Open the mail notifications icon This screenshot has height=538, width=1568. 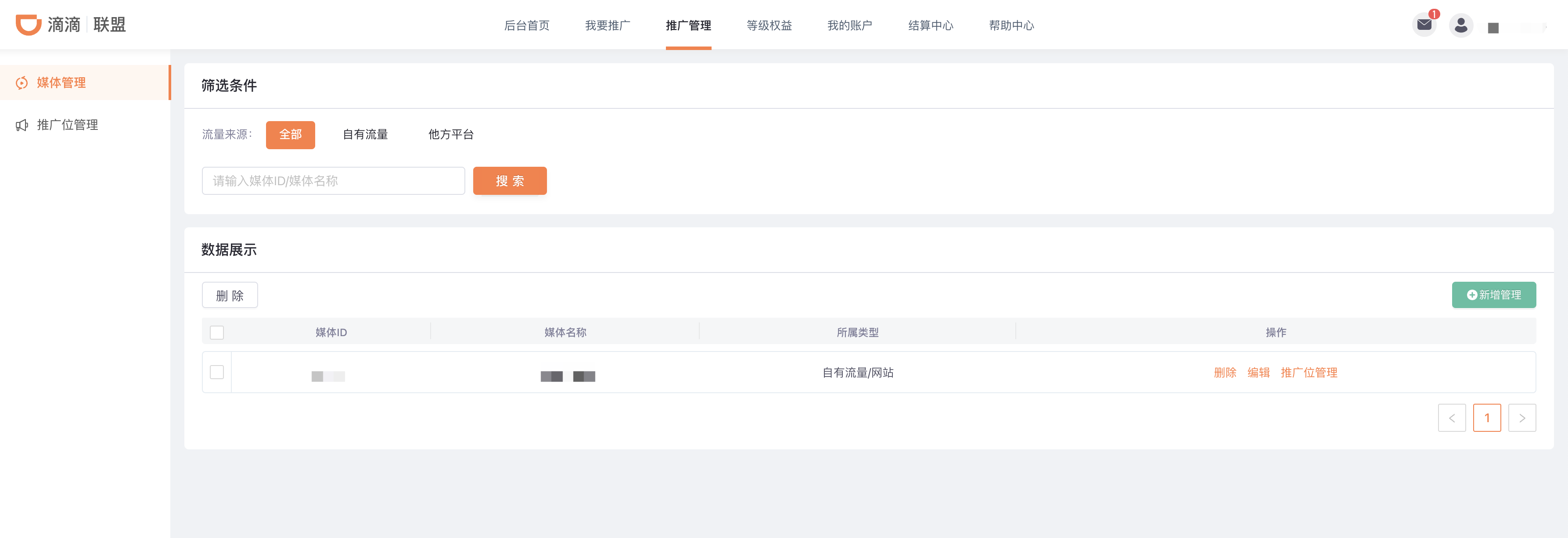(1424, 25)
